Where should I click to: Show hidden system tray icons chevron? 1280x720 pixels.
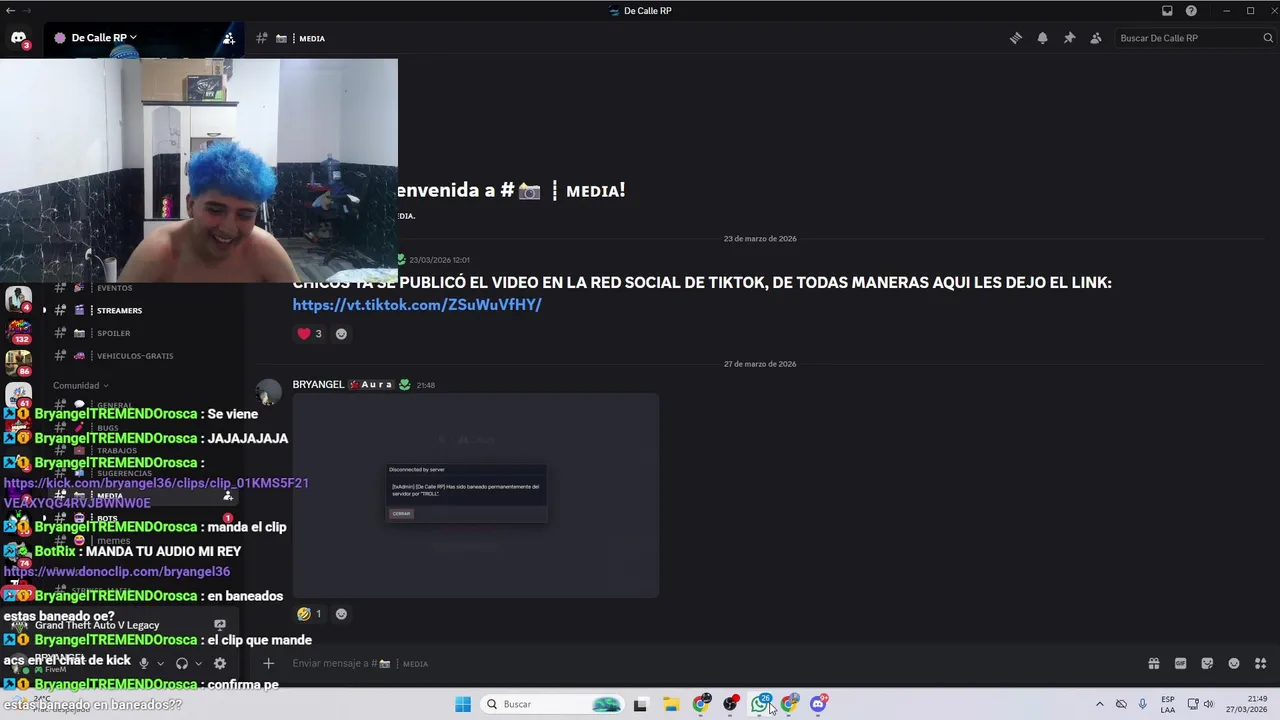[x=1100, y=704]
